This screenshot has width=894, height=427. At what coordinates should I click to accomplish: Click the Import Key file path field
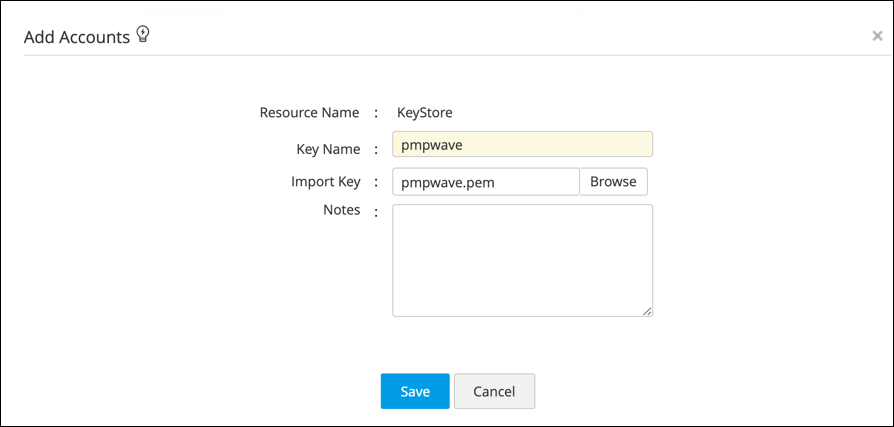pos(485,182)
